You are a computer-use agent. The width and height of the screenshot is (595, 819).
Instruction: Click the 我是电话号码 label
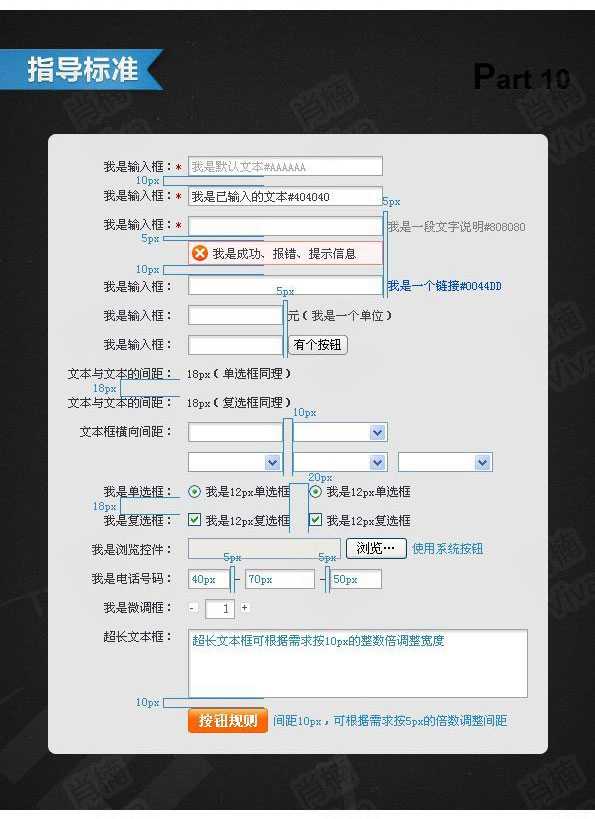[131, 579]
